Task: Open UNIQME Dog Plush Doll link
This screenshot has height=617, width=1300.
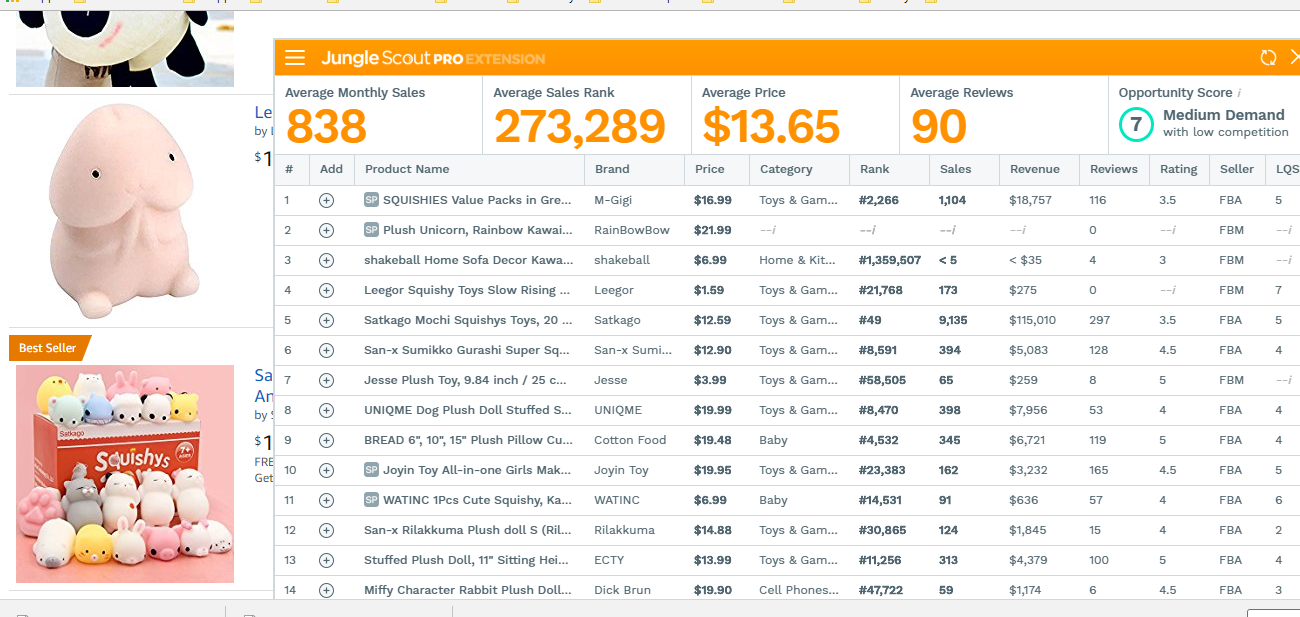Action: [x=468, y=410]
